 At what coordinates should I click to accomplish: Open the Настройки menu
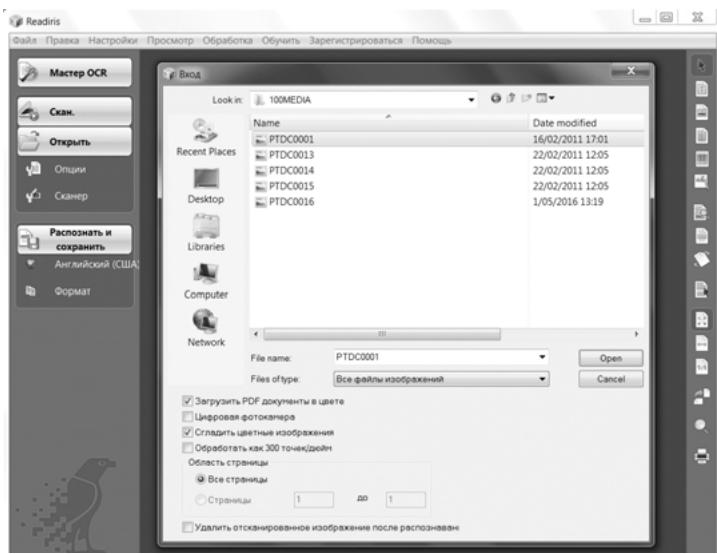113,41
